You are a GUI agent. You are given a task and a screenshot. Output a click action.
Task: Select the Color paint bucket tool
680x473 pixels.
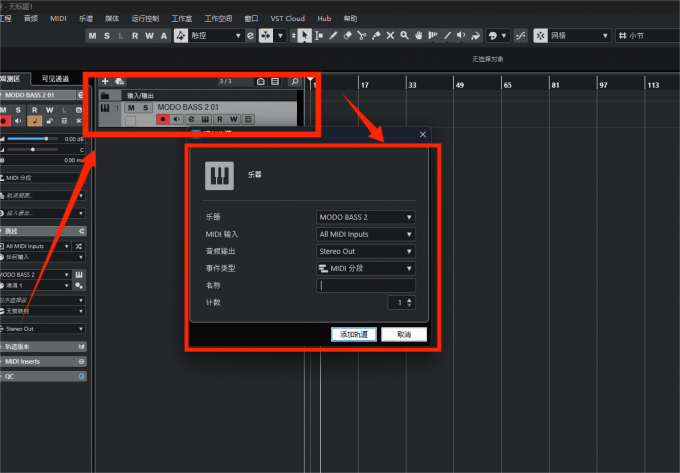coord(476,36)
